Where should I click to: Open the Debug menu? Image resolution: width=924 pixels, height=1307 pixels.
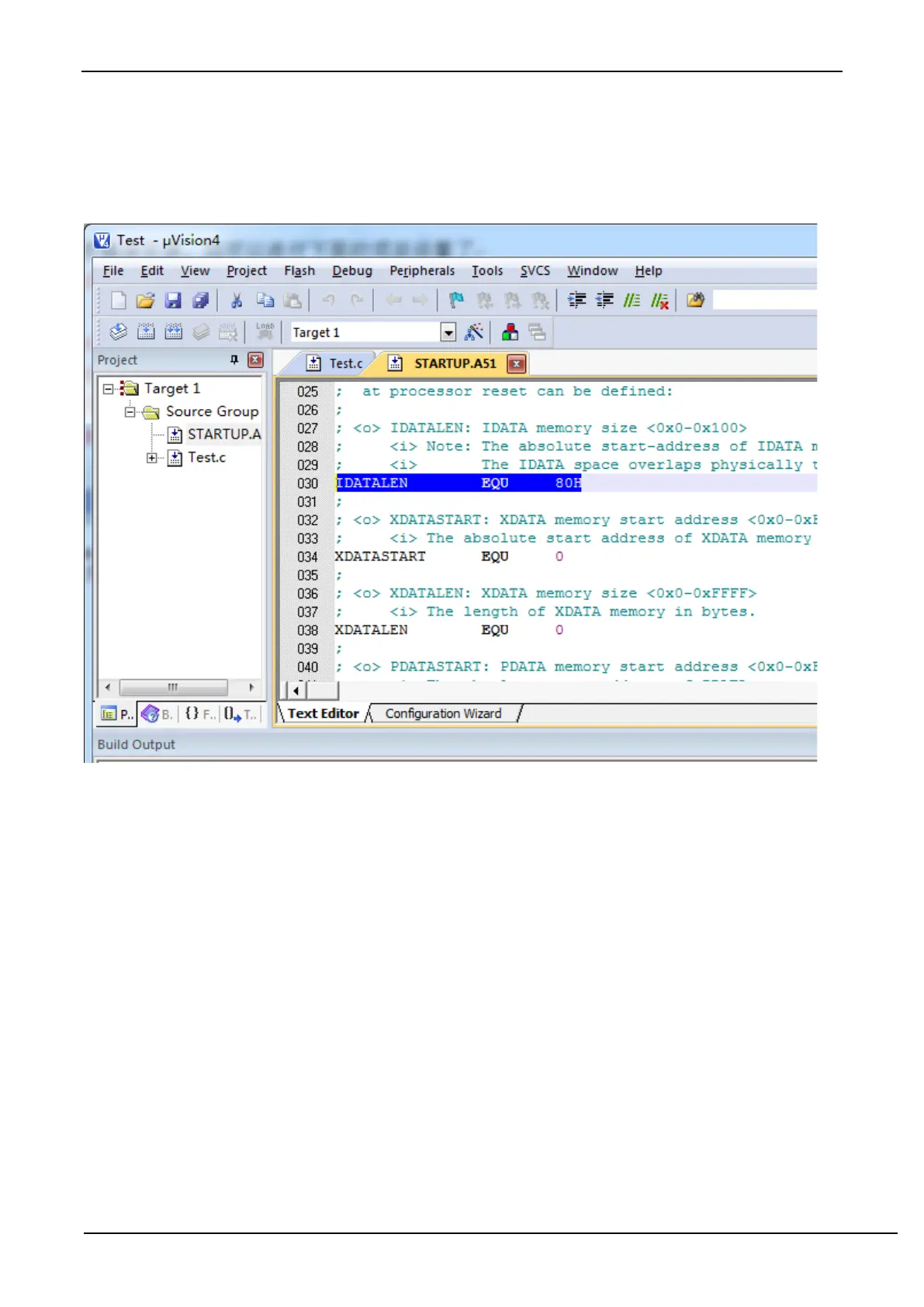351,271
